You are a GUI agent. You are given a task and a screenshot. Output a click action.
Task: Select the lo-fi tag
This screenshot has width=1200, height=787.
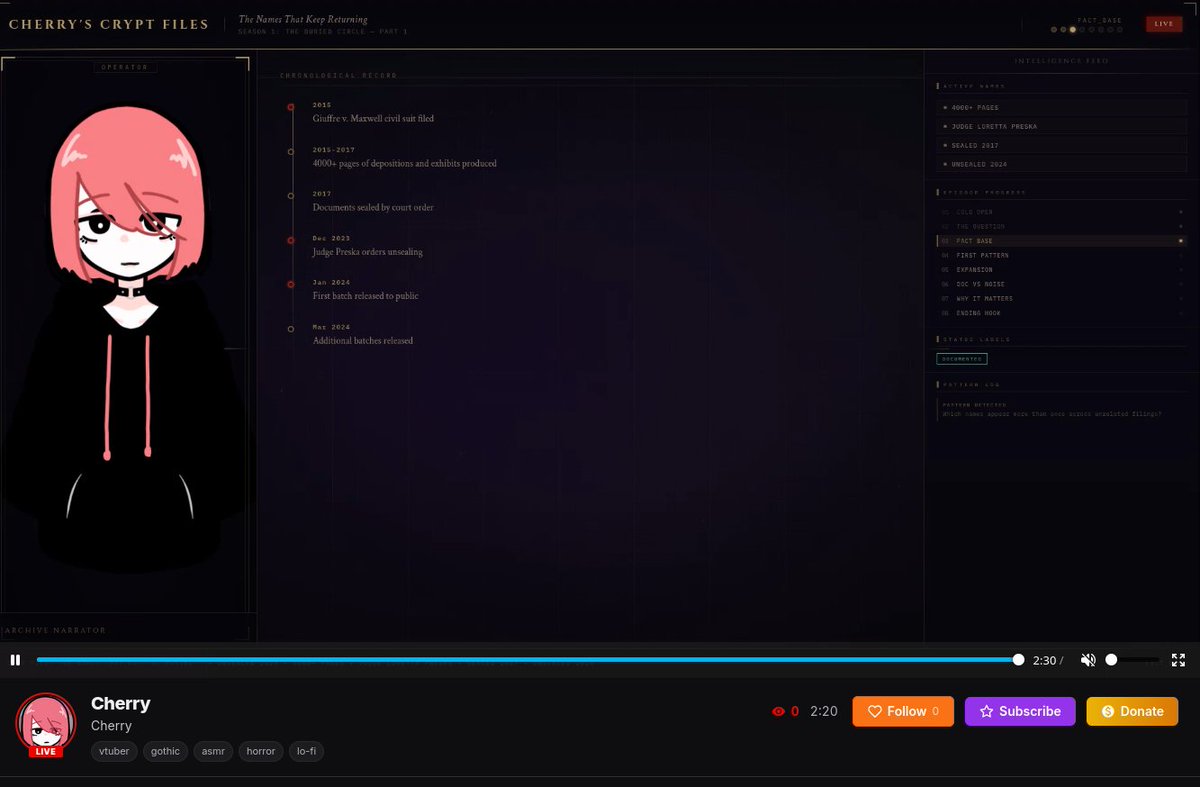[x=307, y=751]
